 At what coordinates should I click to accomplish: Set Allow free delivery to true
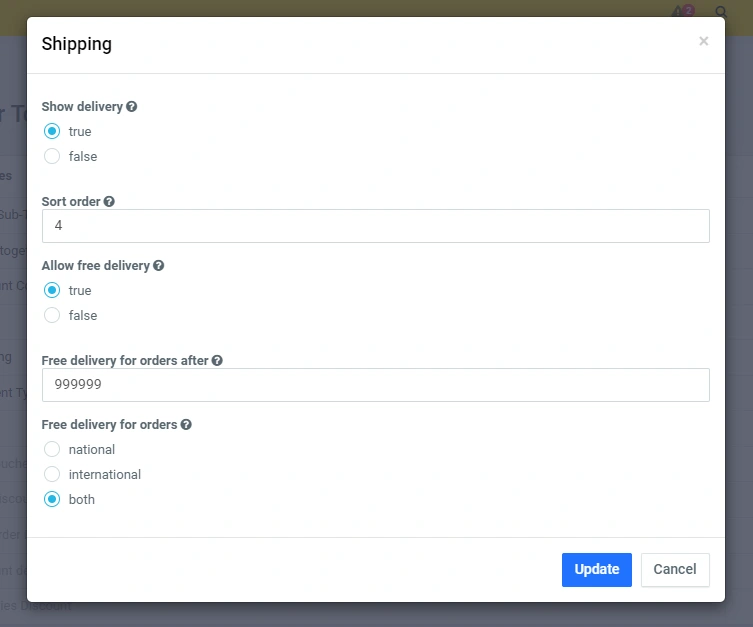pos(52,291)
